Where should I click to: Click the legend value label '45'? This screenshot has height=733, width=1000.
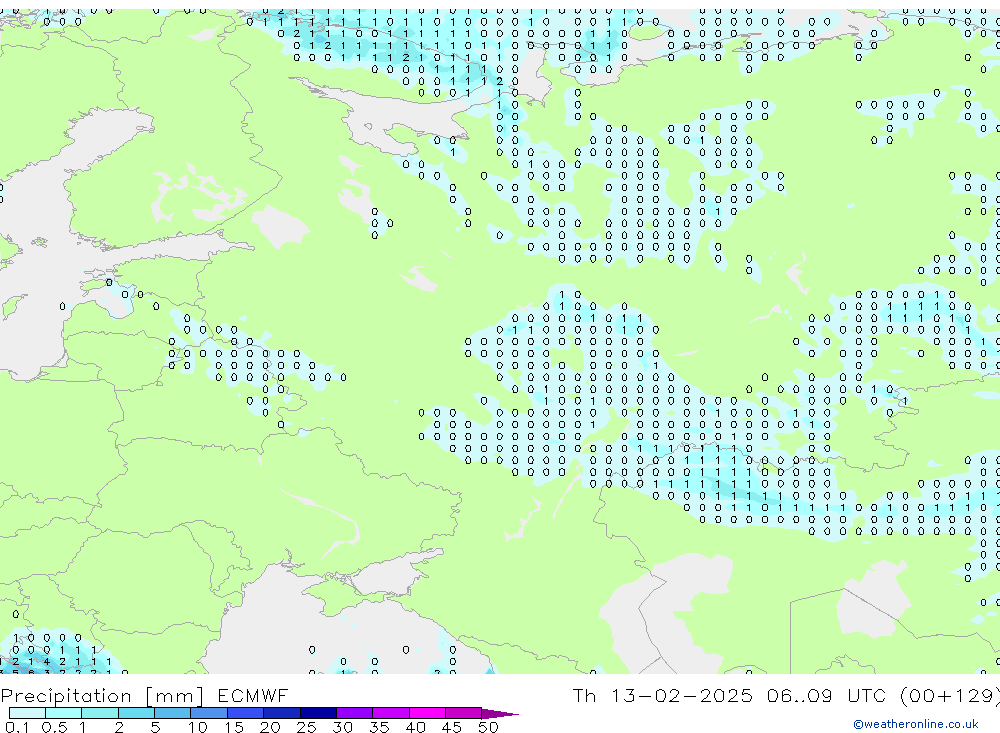coord(452,727)
